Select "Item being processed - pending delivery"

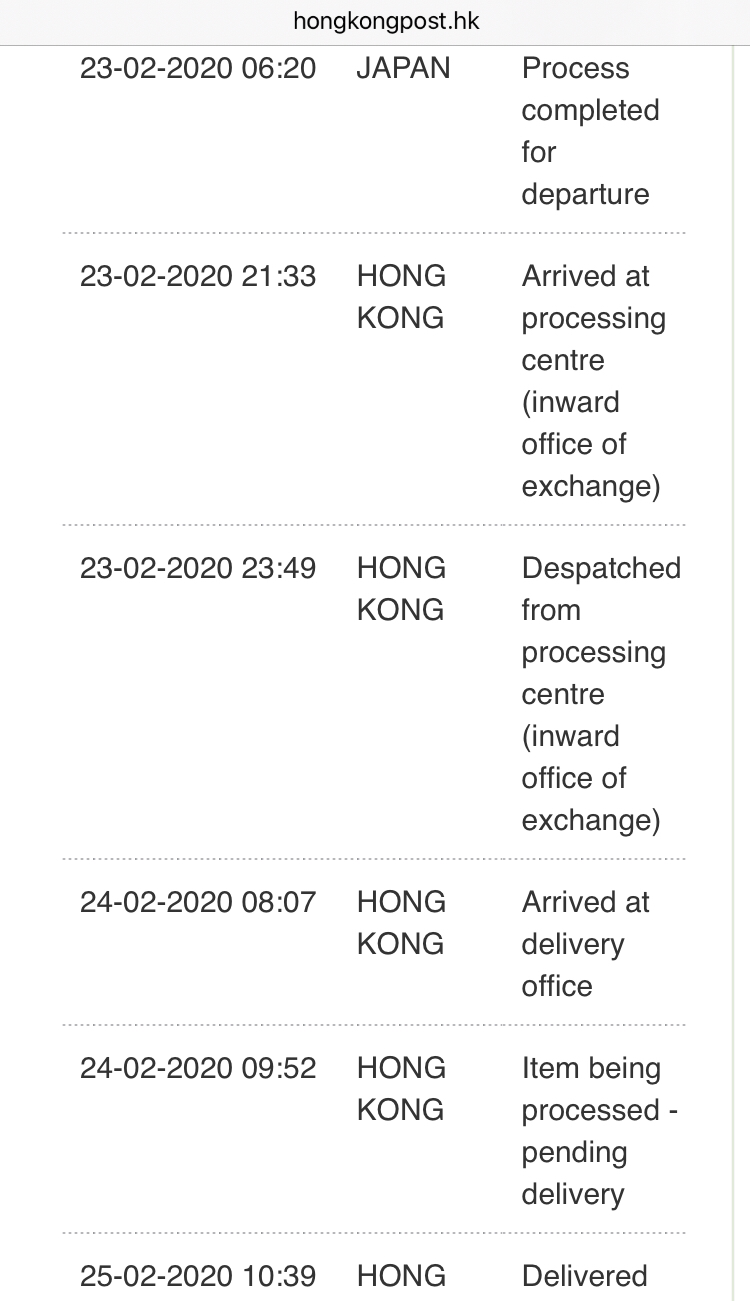click(600, 1131)
